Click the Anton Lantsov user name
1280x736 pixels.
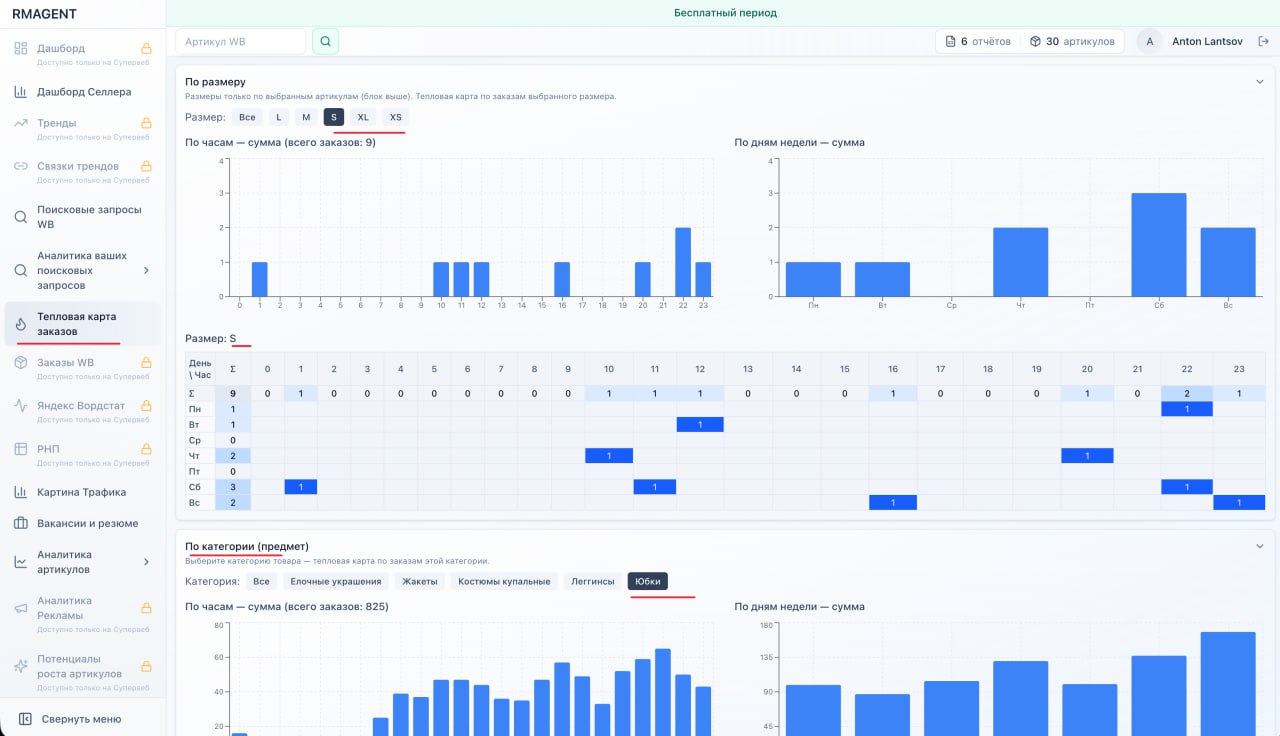tap(1207, 42)
